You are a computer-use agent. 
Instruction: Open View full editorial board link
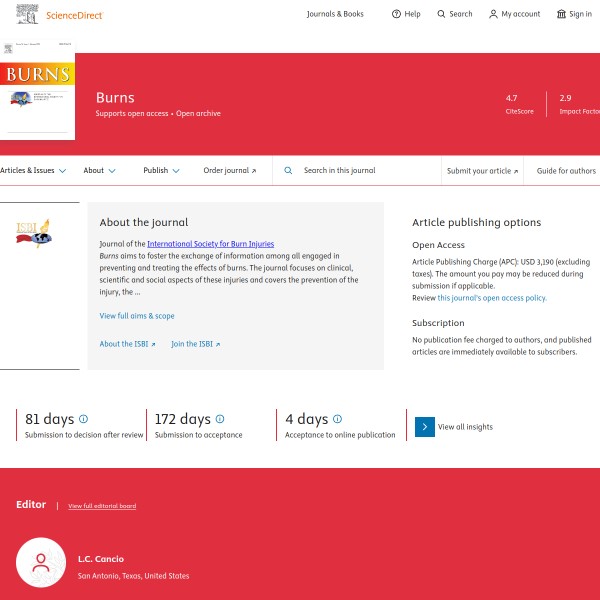[x=102, y=506]
